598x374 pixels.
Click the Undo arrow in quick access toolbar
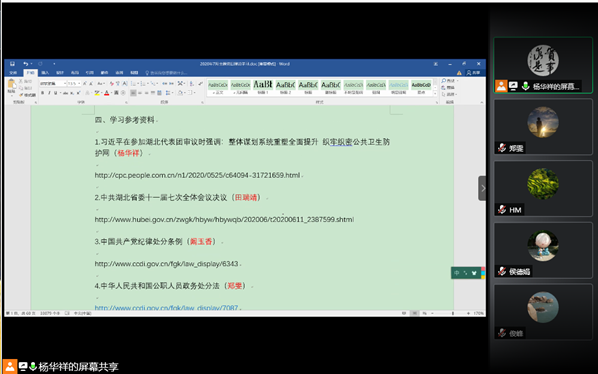point(25,64)
